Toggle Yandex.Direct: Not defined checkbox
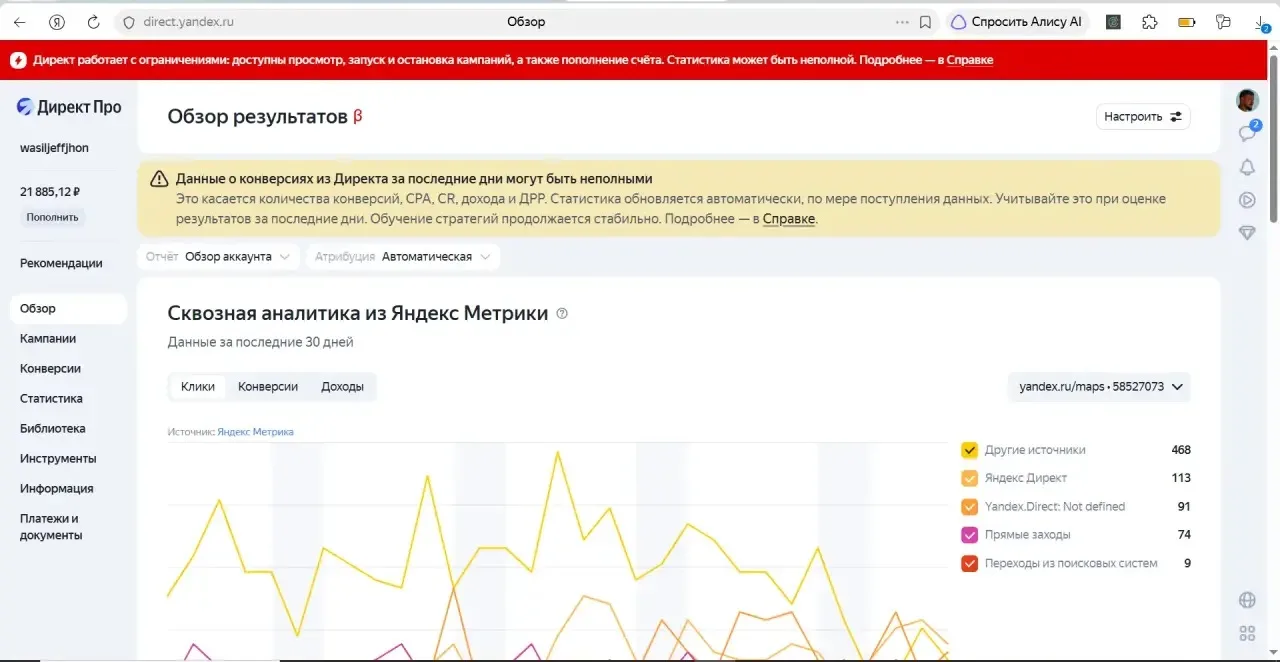1280x662 pixels. (969, 507)
